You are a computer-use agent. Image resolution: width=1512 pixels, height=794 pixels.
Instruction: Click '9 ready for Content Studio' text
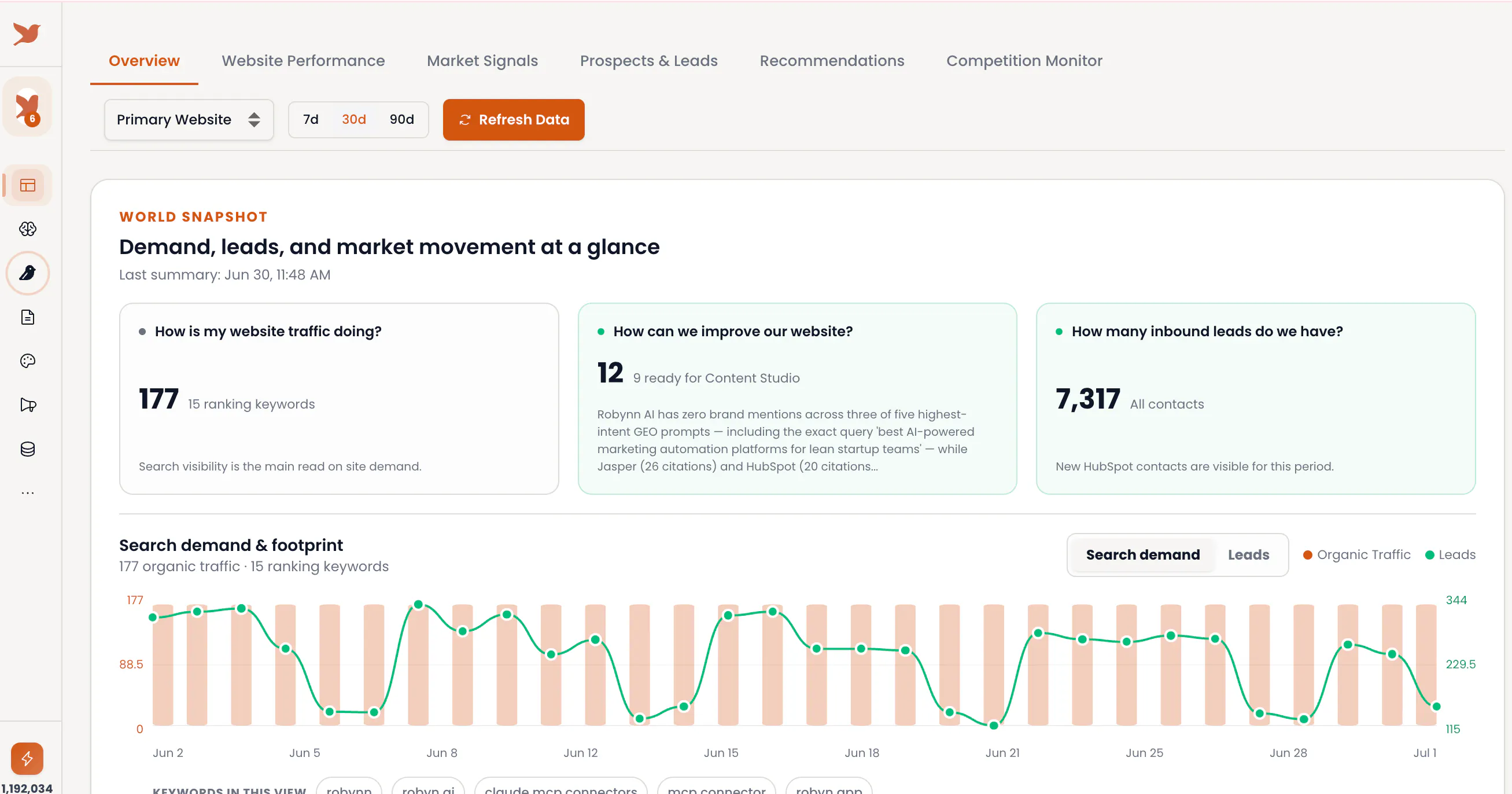tap(716, 378)
